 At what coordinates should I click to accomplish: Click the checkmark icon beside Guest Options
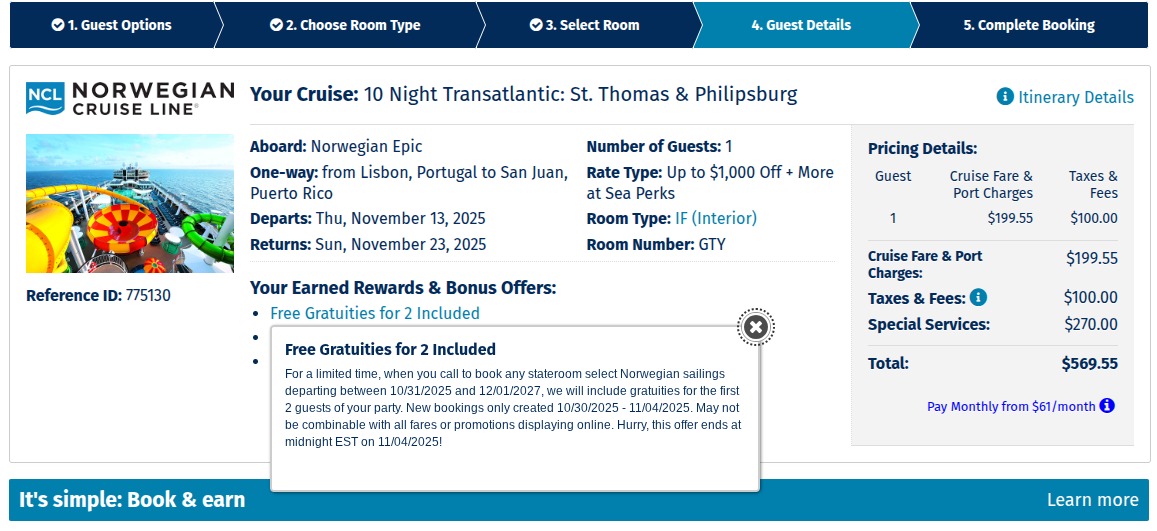58,25
